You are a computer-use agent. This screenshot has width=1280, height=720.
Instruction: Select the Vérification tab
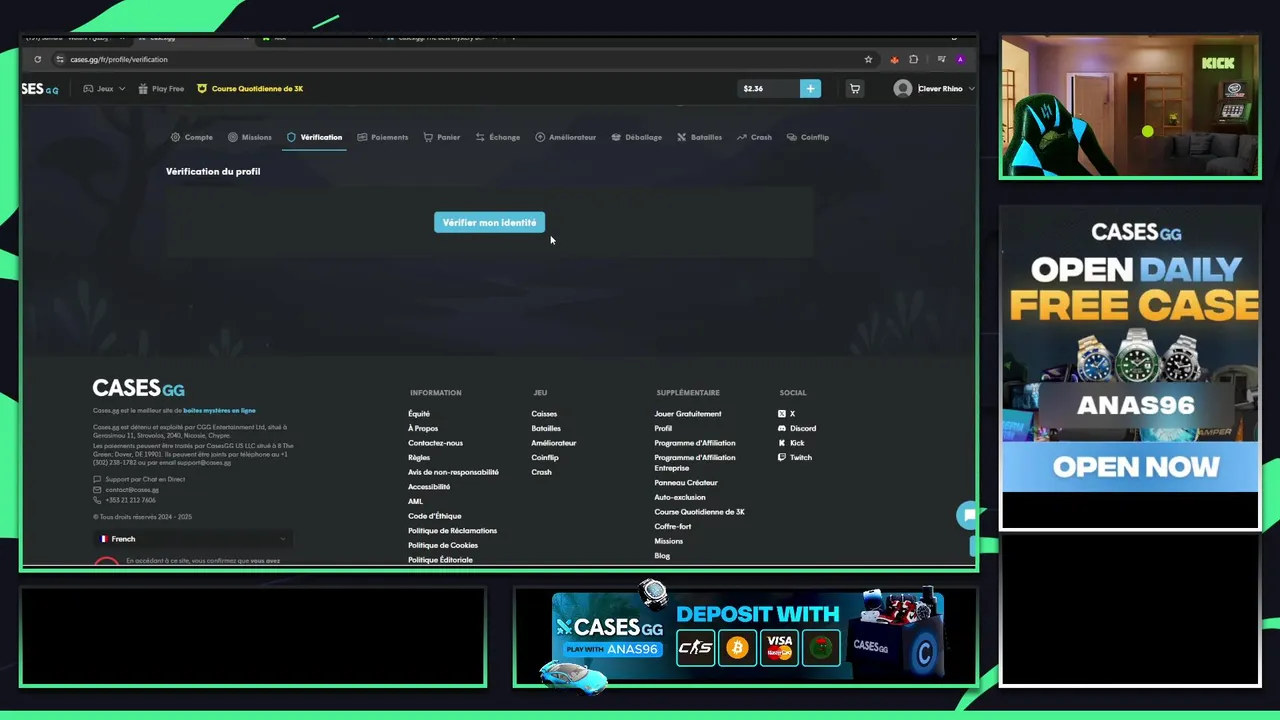pos(314,137)
